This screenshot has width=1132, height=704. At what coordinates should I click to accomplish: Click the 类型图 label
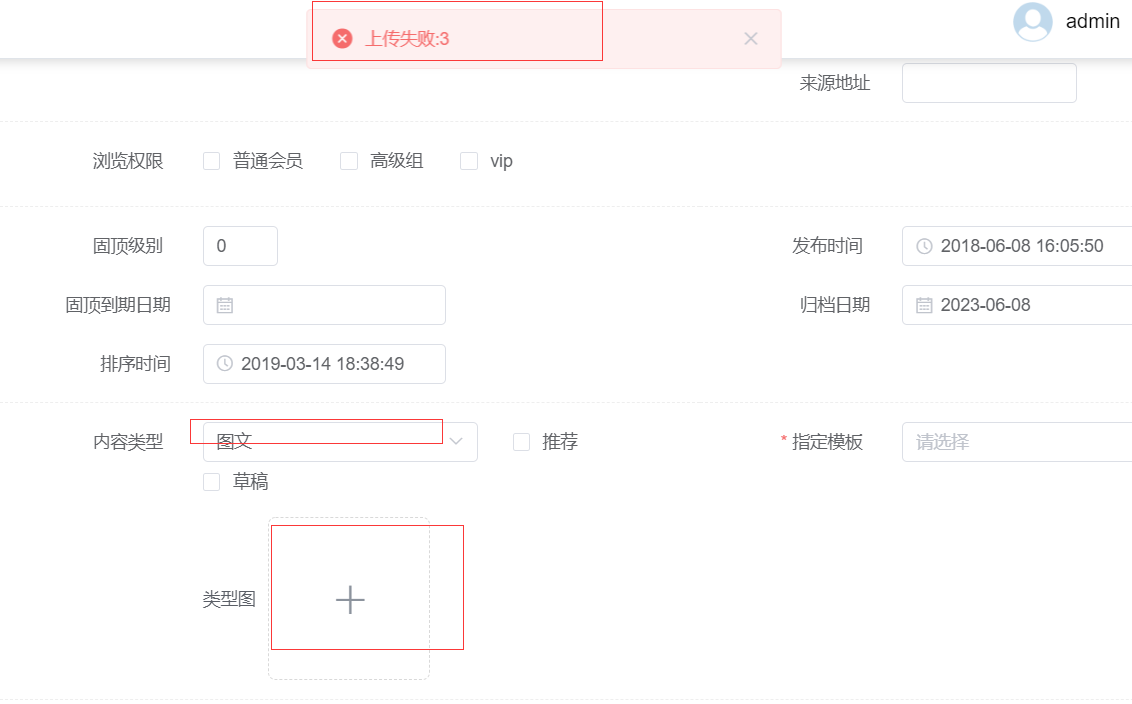tap(229, 599)
